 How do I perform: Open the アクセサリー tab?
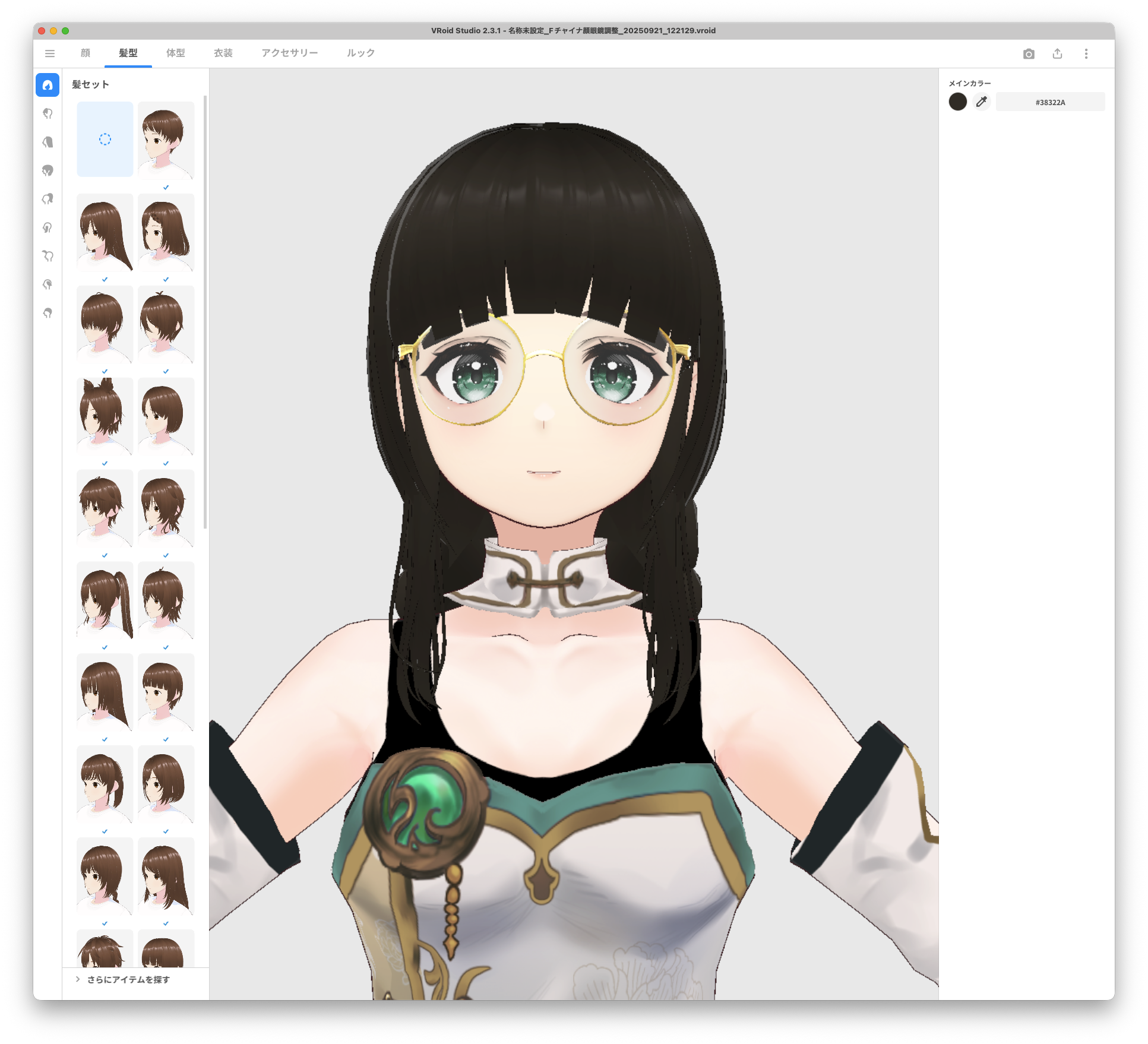[289, 53]
